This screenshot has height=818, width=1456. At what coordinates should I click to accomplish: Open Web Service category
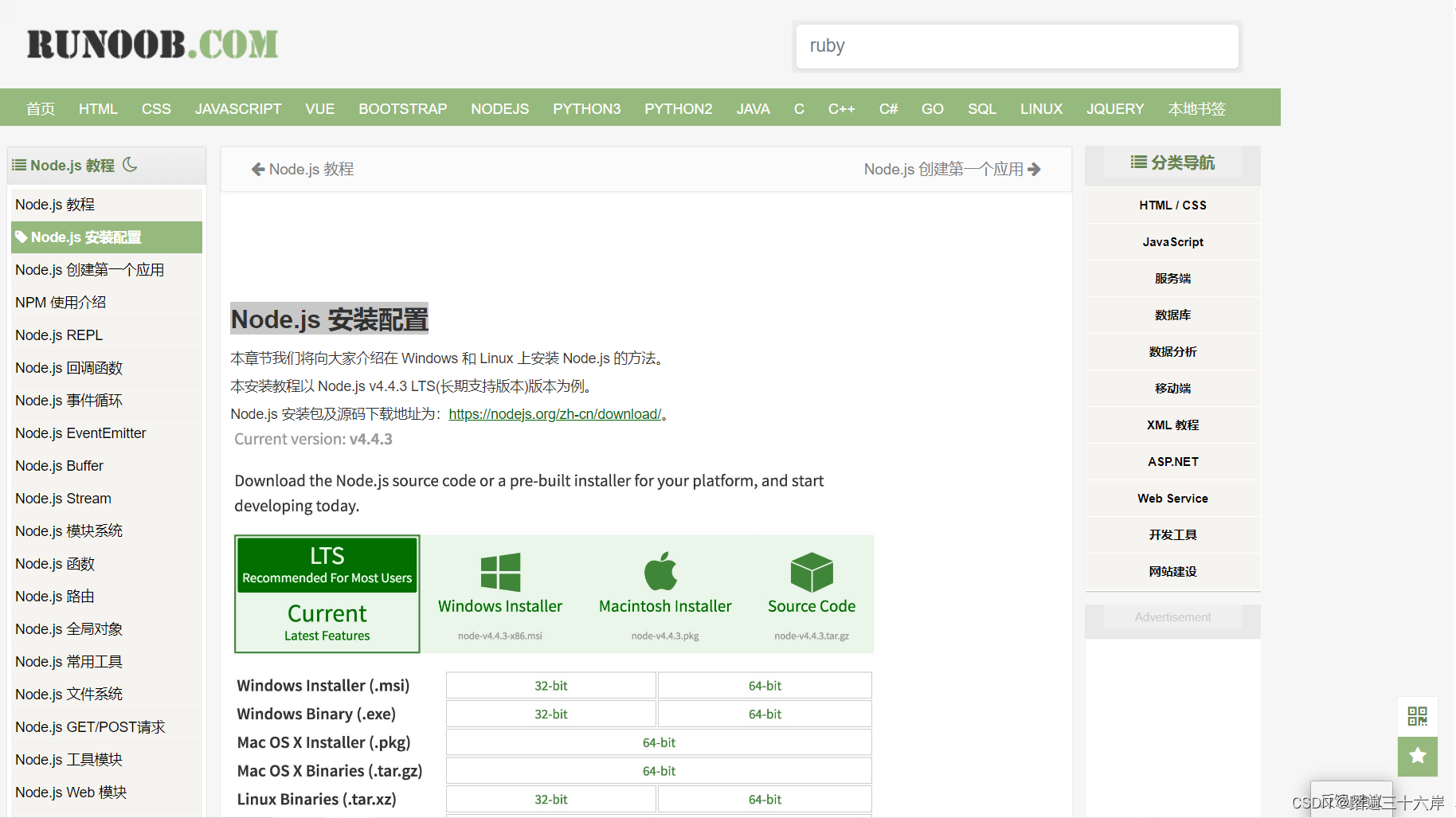[x=1172, y=499]
